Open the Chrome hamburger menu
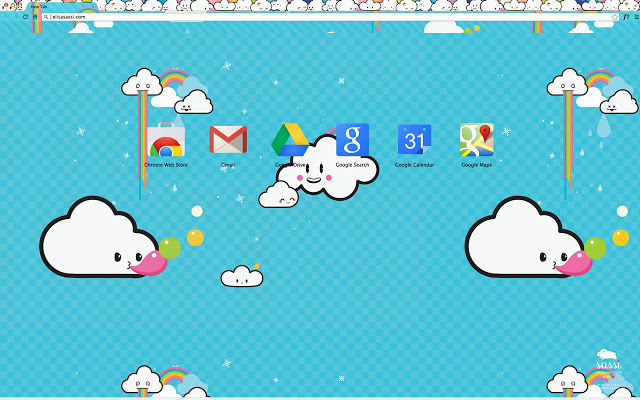The height and width of the screenshot is (400, 640). pyautogui.click(x=636, y=17)
